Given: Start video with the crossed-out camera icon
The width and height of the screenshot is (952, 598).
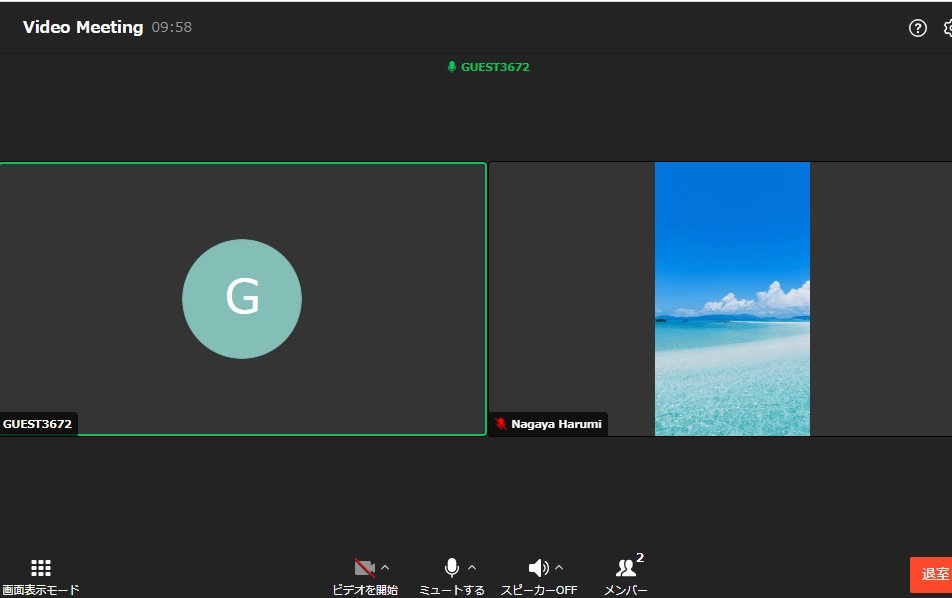Looking at the screenshot, I should (x=364, y=568).
